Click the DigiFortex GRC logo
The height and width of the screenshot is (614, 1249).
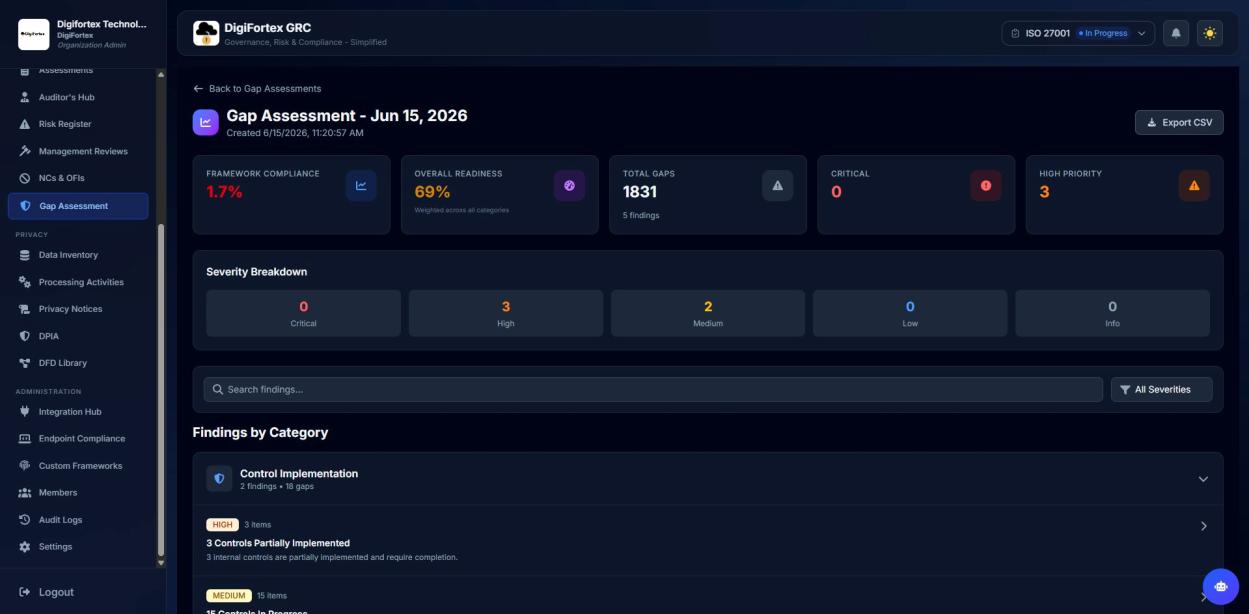tap(206, 33)
